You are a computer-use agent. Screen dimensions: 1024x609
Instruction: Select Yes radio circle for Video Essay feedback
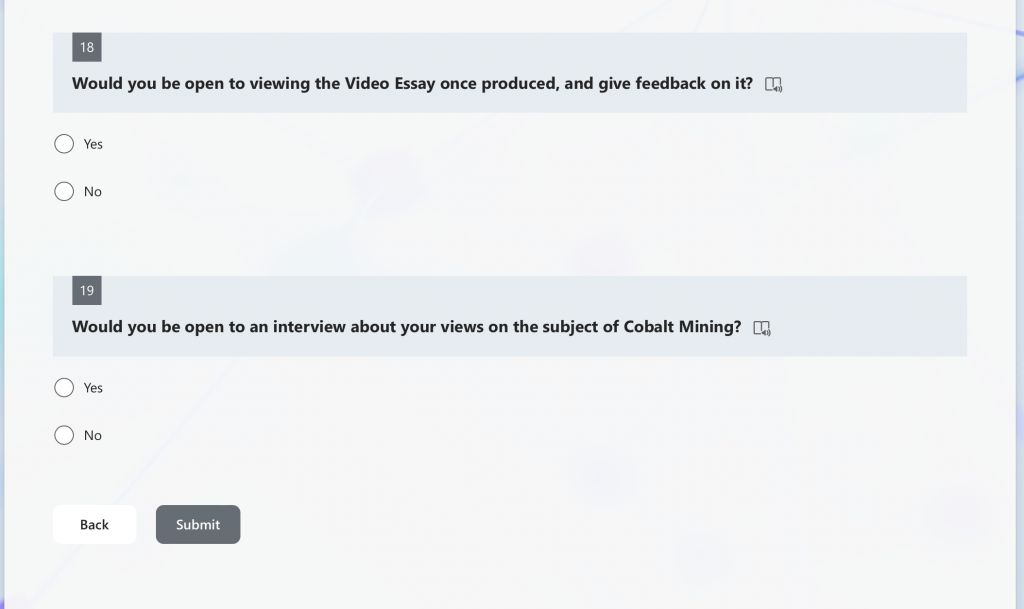tap(64, 144)
